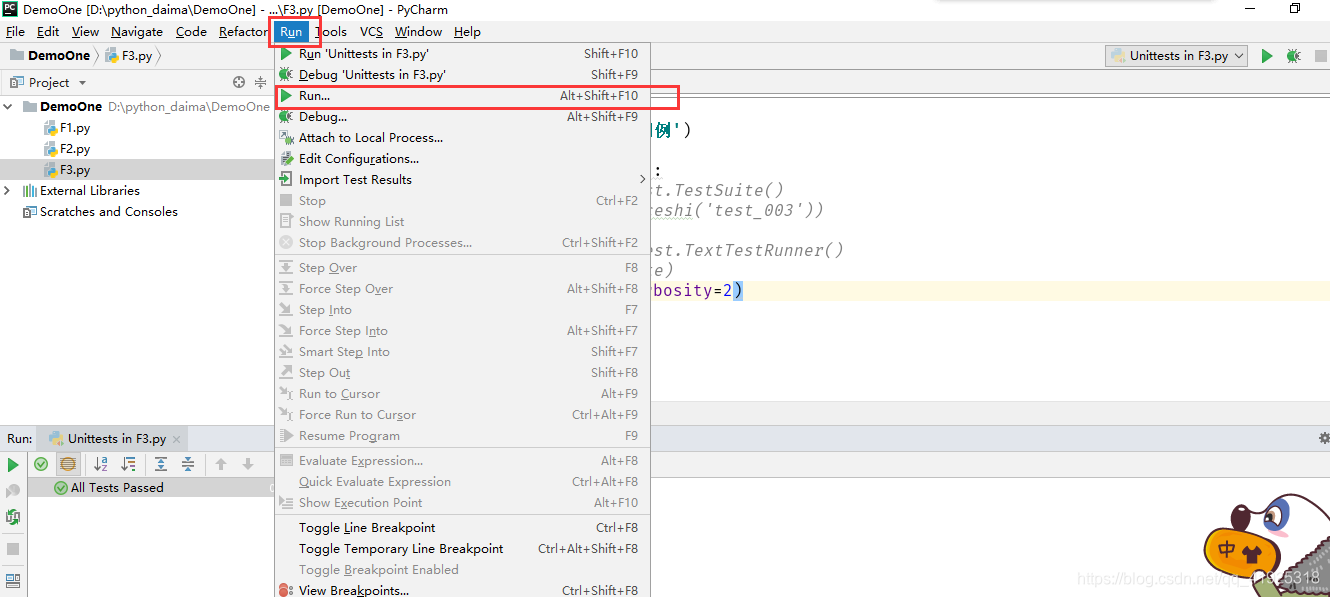The height and width of the screenshot is (597, 1330).
Task: Choose Debug 'Unittests in F3.py' menu item
Action: click(463, 75)
